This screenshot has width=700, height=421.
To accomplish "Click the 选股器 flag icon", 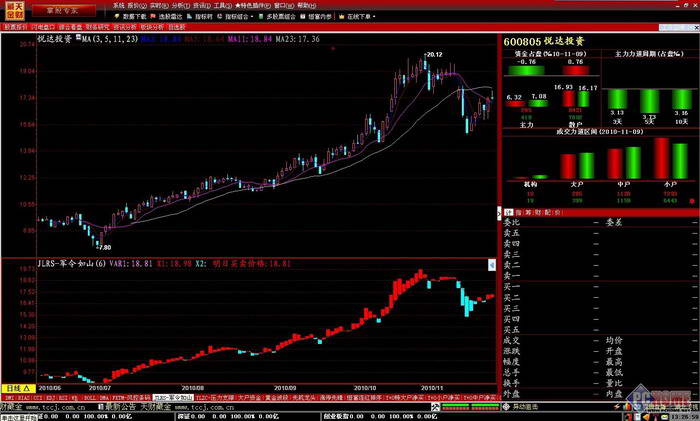I will tap(153, 17).
